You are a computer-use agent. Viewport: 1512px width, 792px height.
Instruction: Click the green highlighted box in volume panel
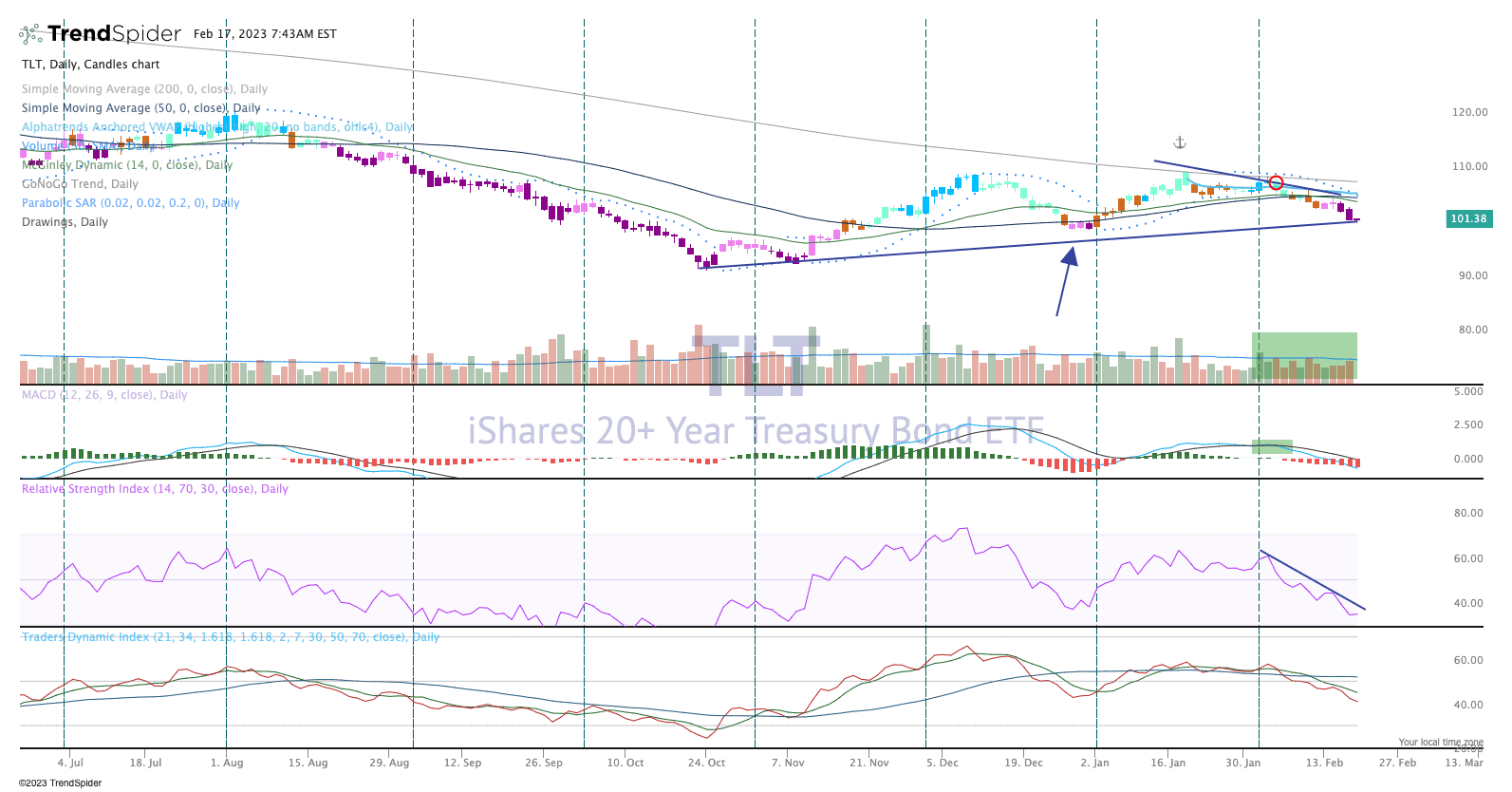pyautogui.click(x=1303, y=355)
